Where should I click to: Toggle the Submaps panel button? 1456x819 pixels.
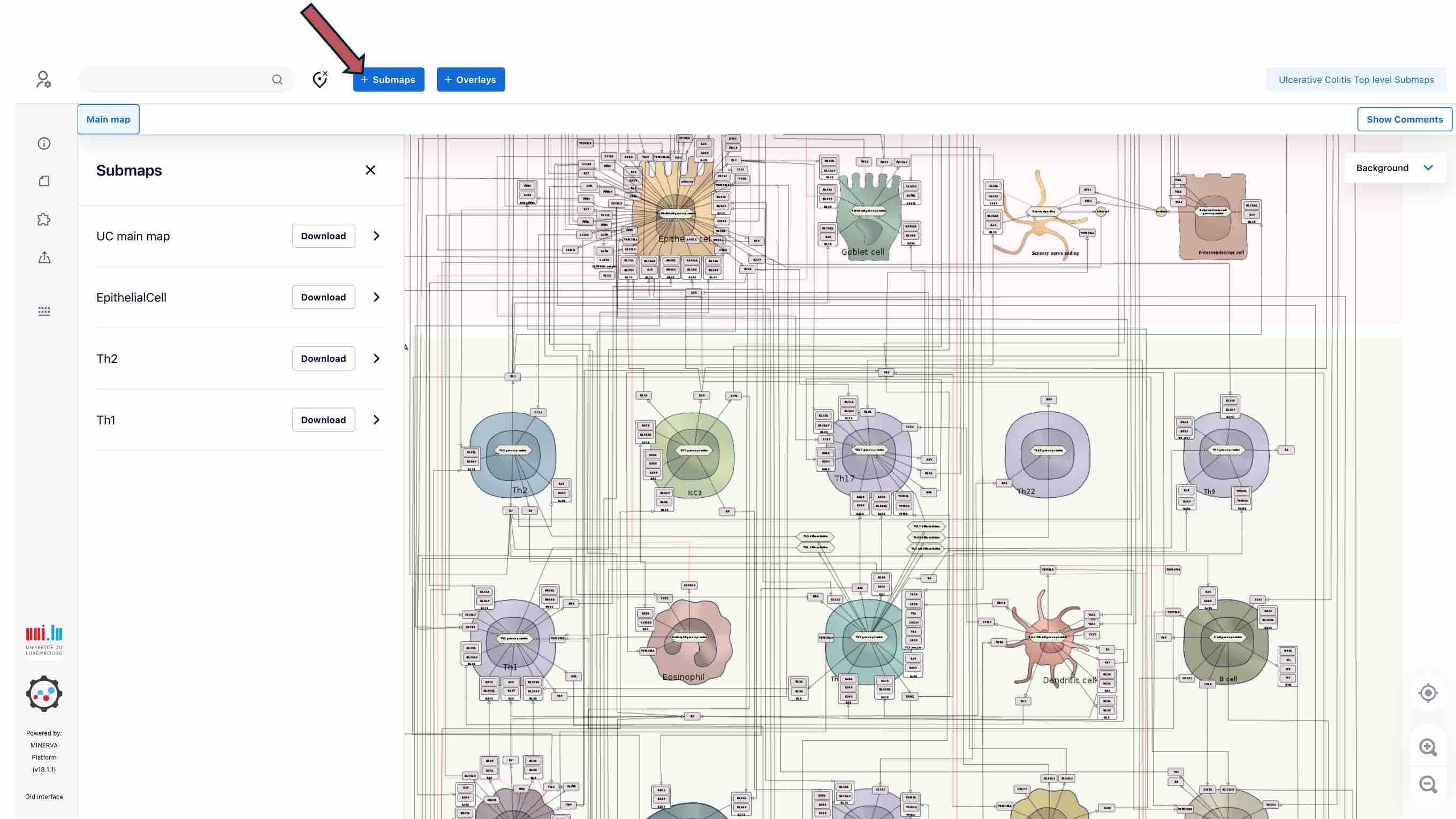coord(388,80)
